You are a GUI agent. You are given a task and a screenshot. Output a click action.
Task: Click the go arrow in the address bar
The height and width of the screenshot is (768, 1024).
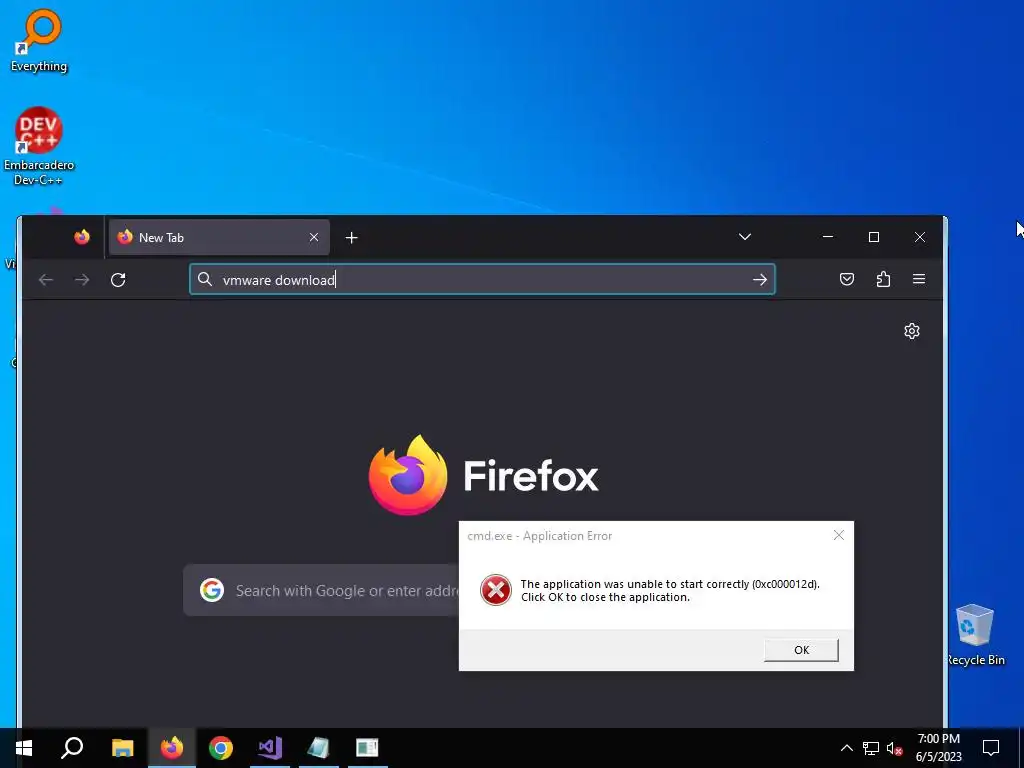pyautogui.click(x=760, y=280)
